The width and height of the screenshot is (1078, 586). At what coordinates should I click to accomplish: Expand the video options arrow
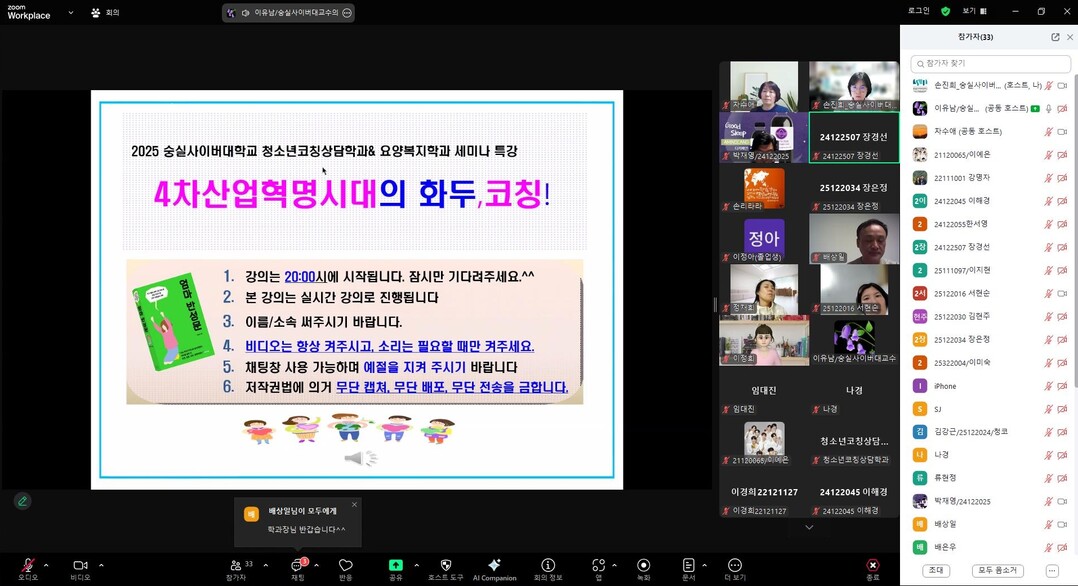[99, 565]
